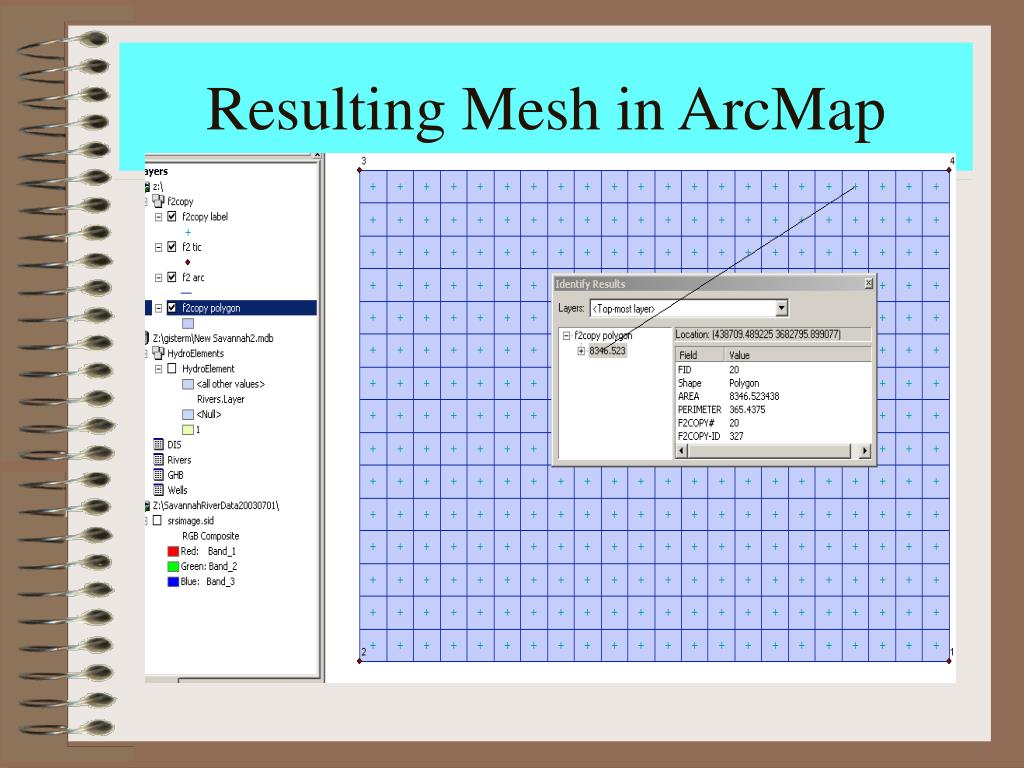Open the Rivers table icon
The height and width of the screenshot is (768, 1024).
point(159,460)
